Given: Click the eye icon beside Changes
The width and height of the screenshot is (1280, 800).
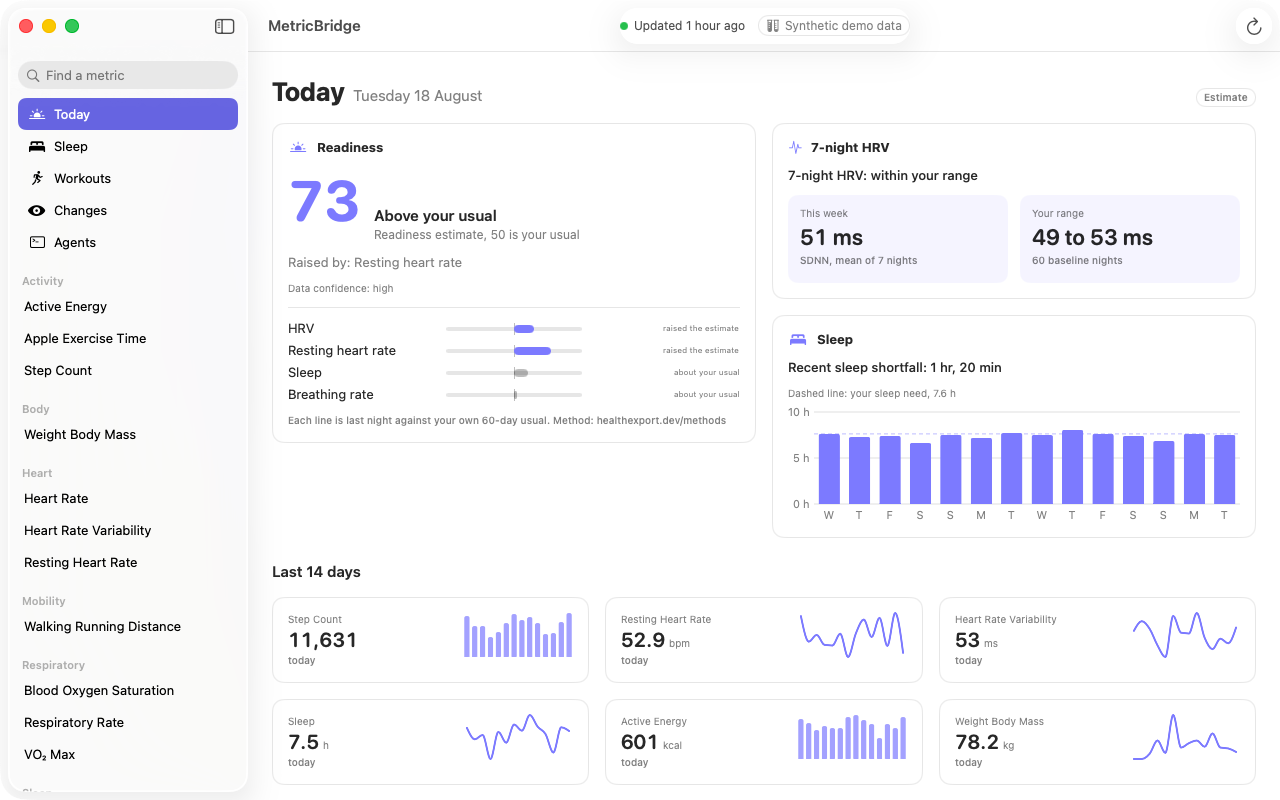Looking at the screenshot, I should [x=37, y=210].
